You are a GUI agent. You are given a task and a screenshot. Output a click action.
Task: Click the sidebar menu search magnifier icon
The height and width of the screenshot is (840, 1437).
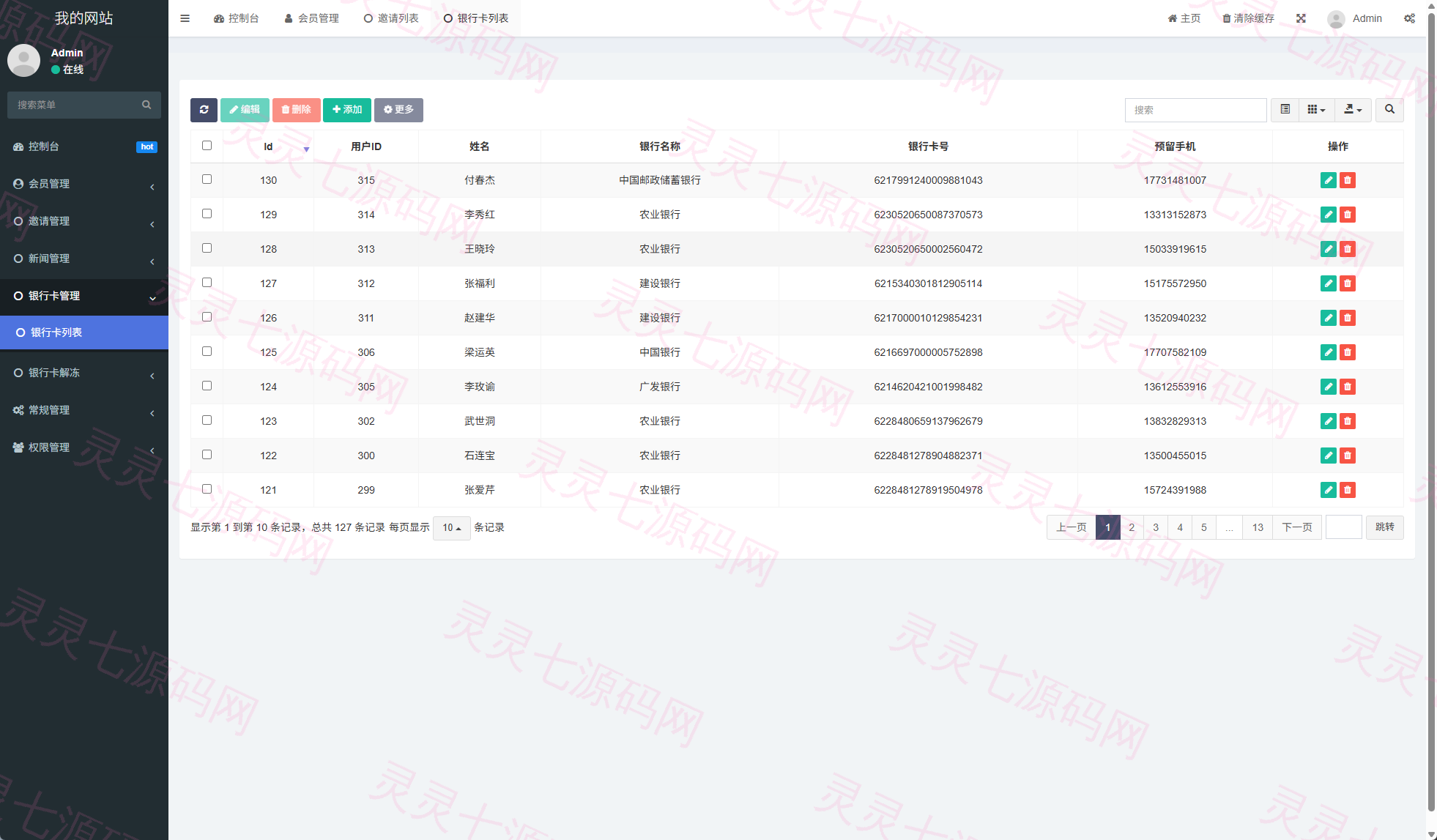pyautogui.click(x=146, y=105)
